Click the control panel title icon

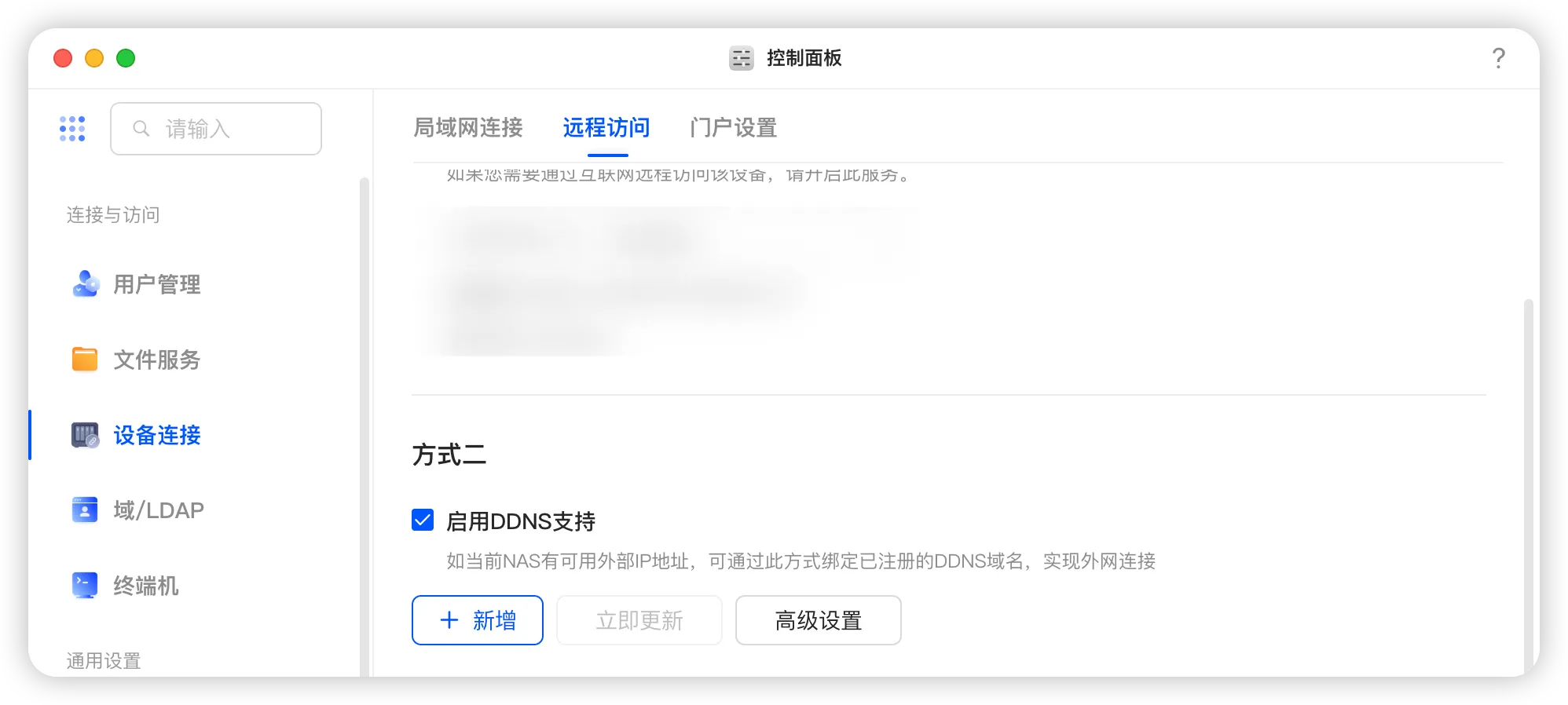click(741, 58)
